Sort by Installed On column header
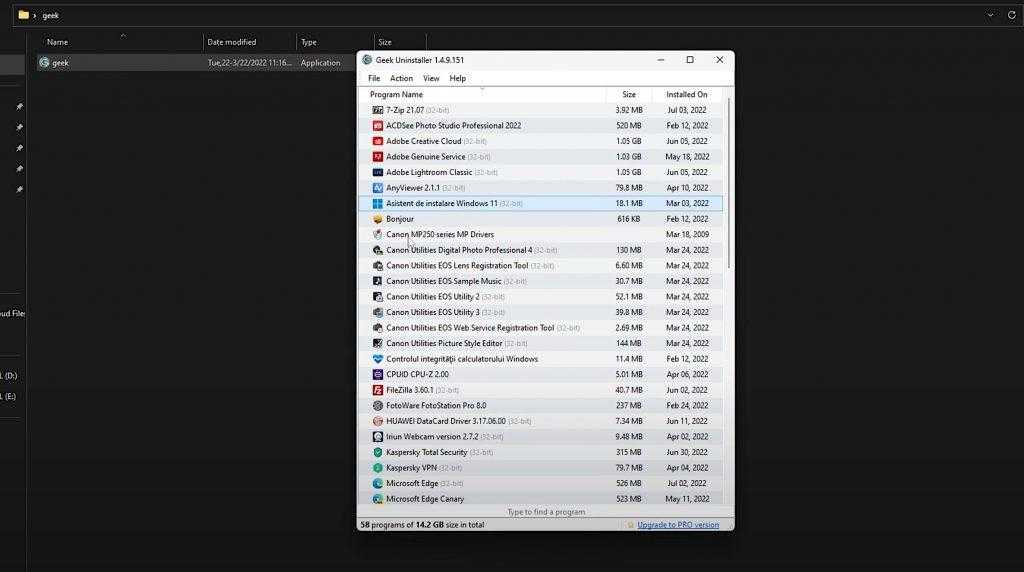The width and height of the screenshot is (1024, 572). coord(687,95)
